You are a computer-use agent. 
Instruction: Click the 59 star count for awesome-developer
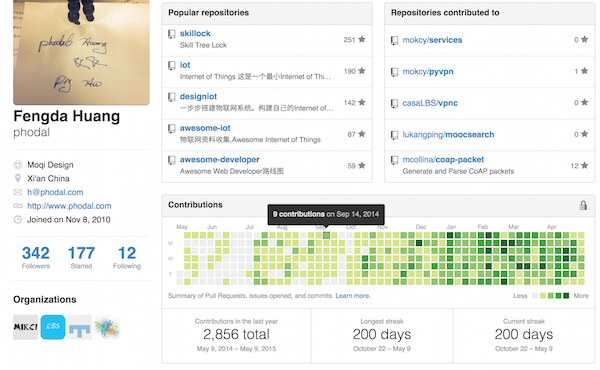click(356, 166)
